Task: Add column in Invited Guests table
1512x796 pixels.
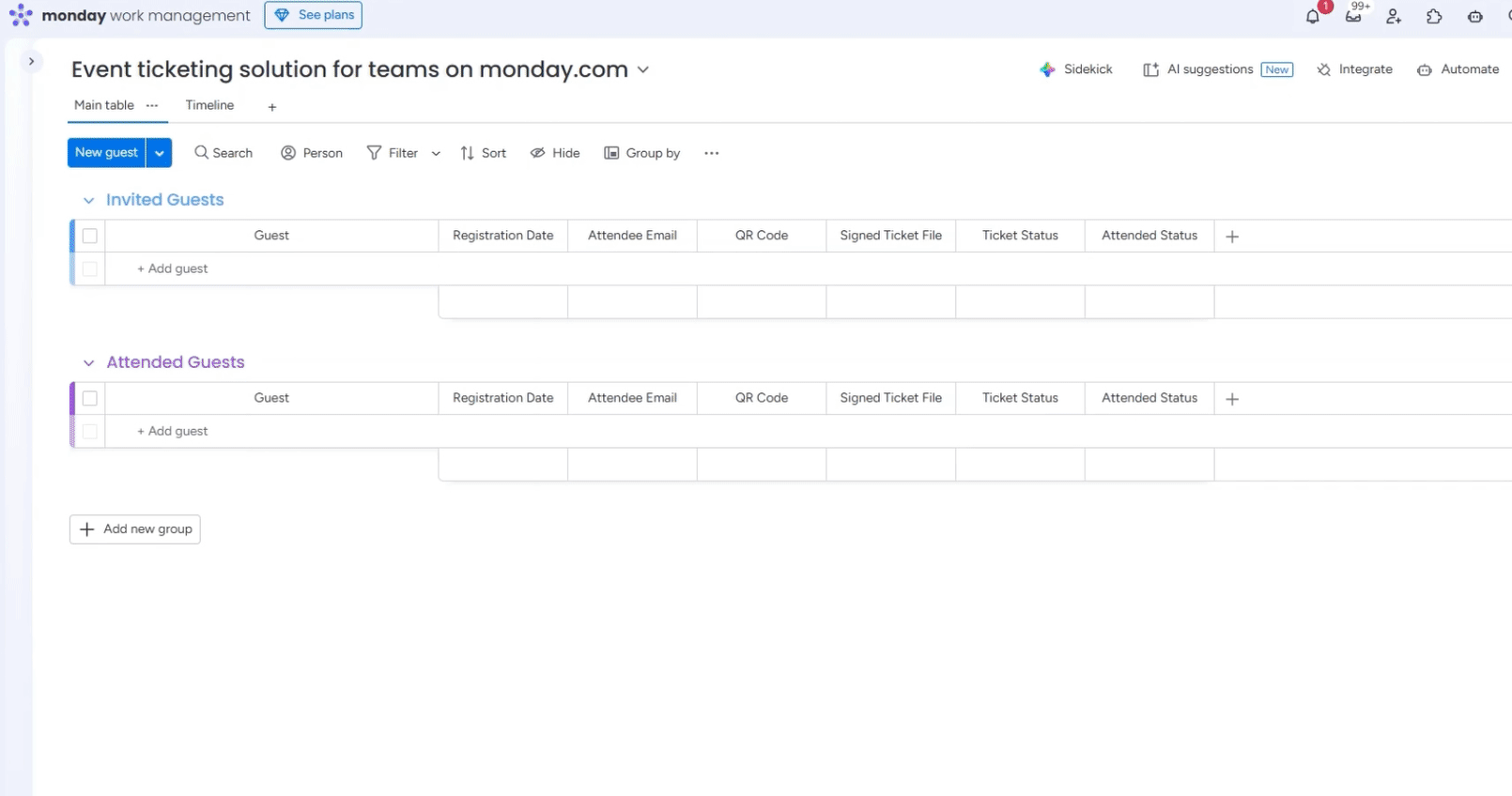Action: coord(1232,237)
